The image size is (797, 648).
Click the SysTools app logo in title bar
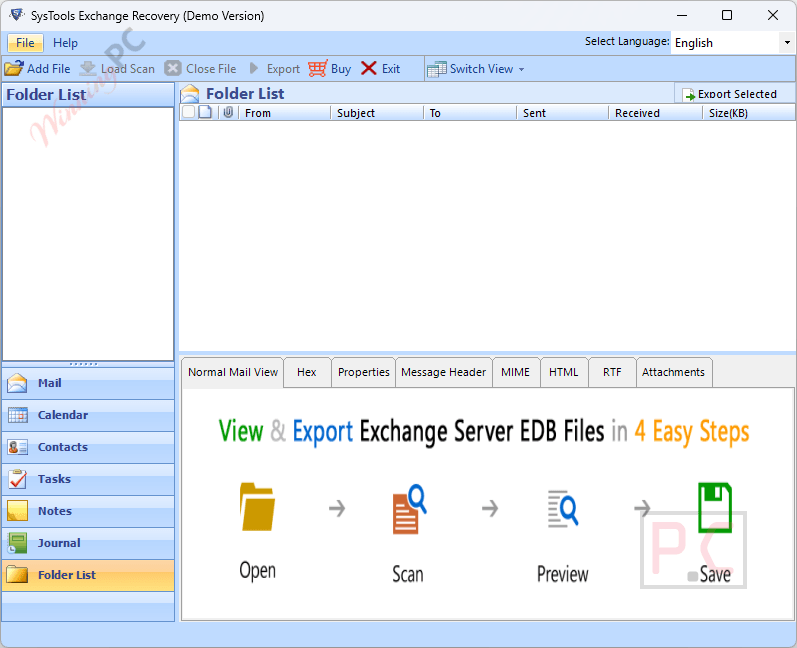[x=17, y=15]
